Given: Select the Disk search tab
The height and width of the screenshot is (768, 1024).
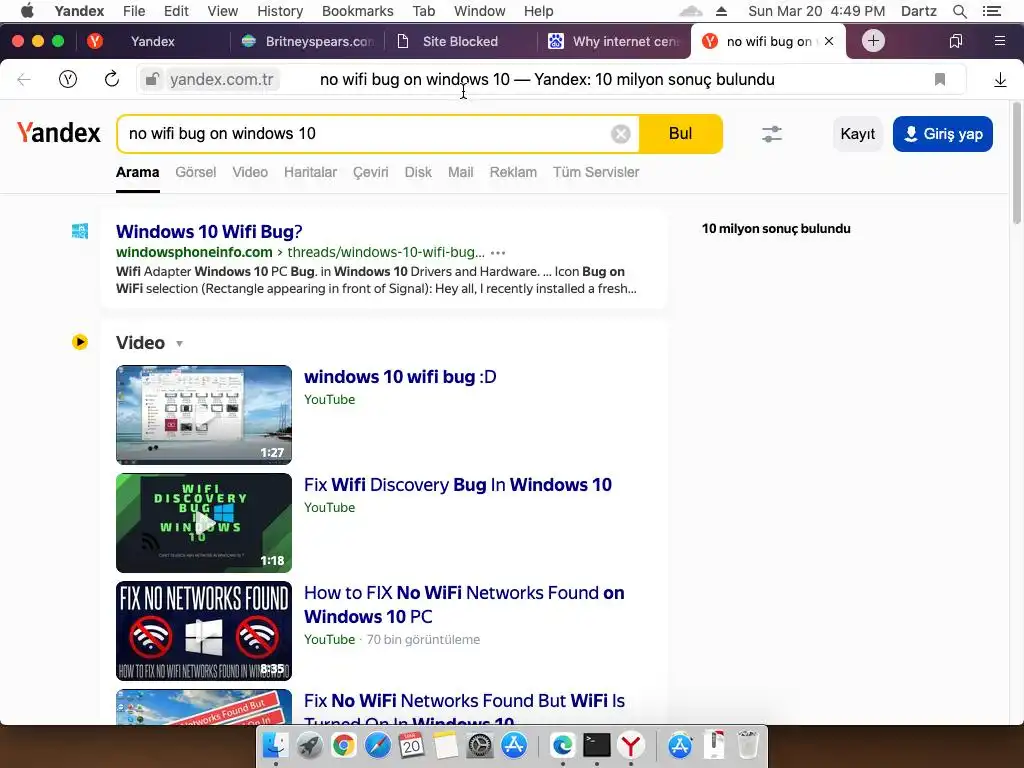Looking at the screenshot, I should 418,172.
